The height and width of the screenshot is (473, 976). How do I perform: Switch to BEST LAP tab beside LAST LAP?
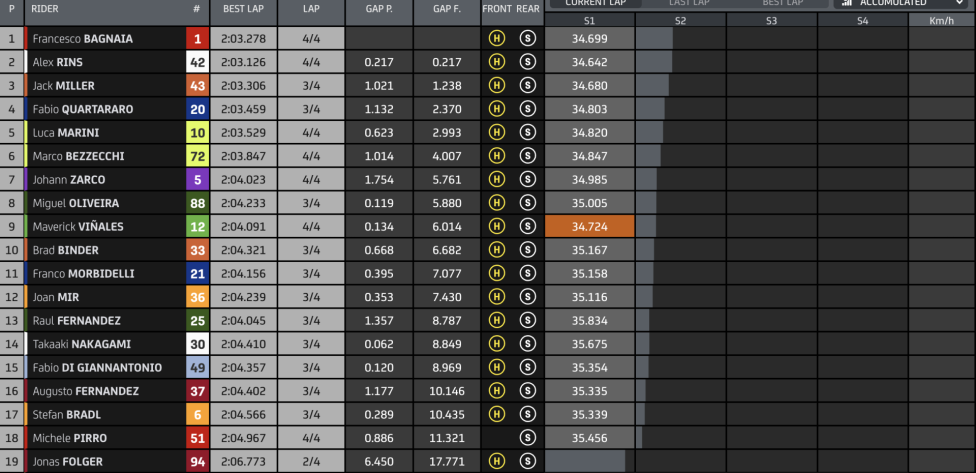click(781, 3)
